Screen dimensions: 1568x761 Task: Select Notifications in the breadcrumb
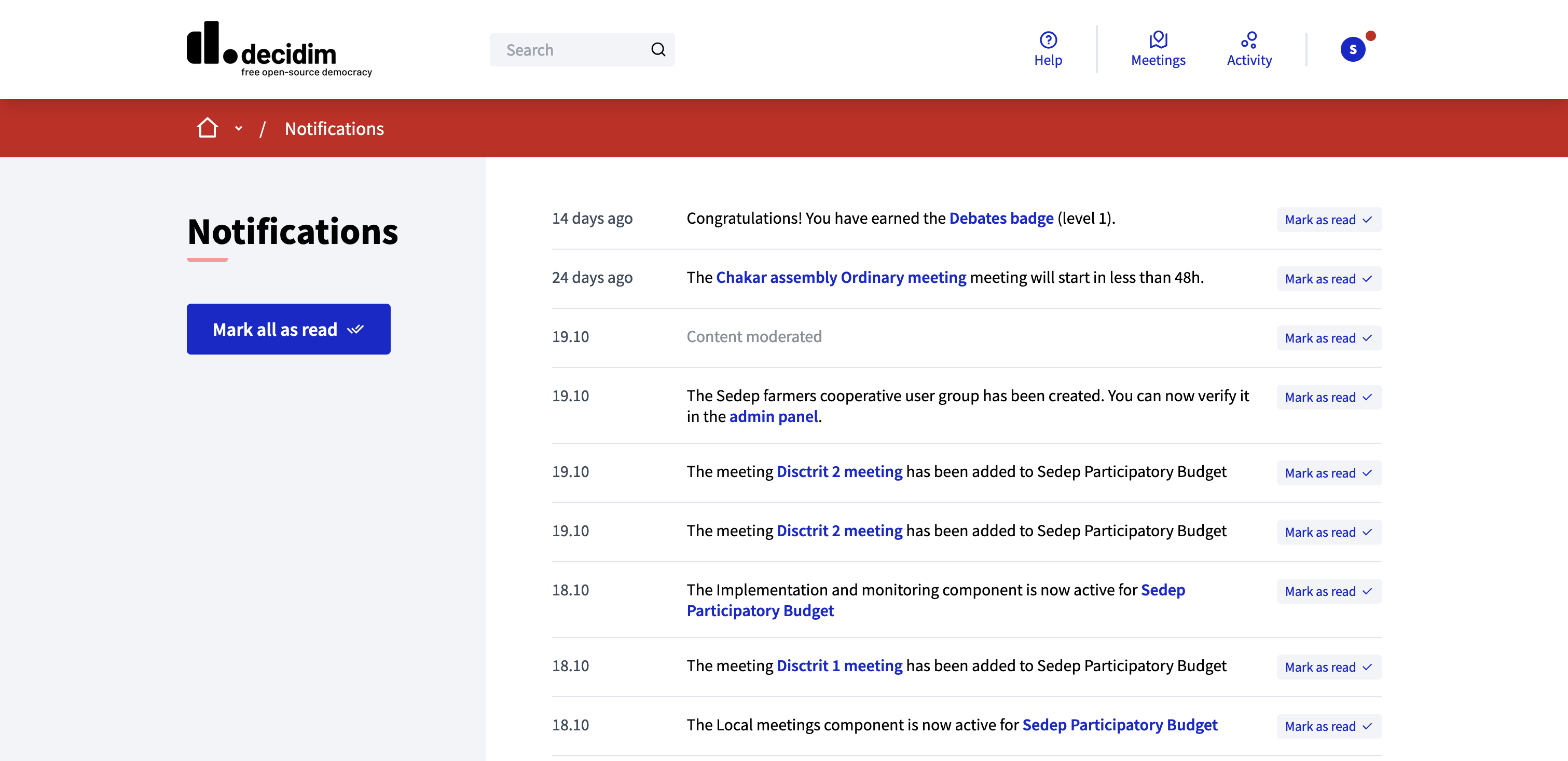pos(334,128)
